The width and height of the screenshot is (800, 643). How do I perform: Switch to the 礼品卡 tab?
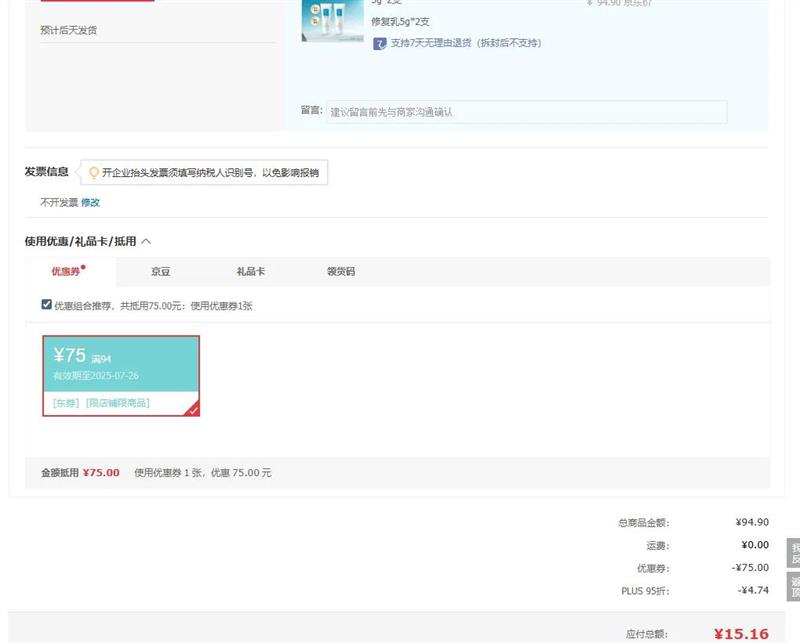click(250, 272)
